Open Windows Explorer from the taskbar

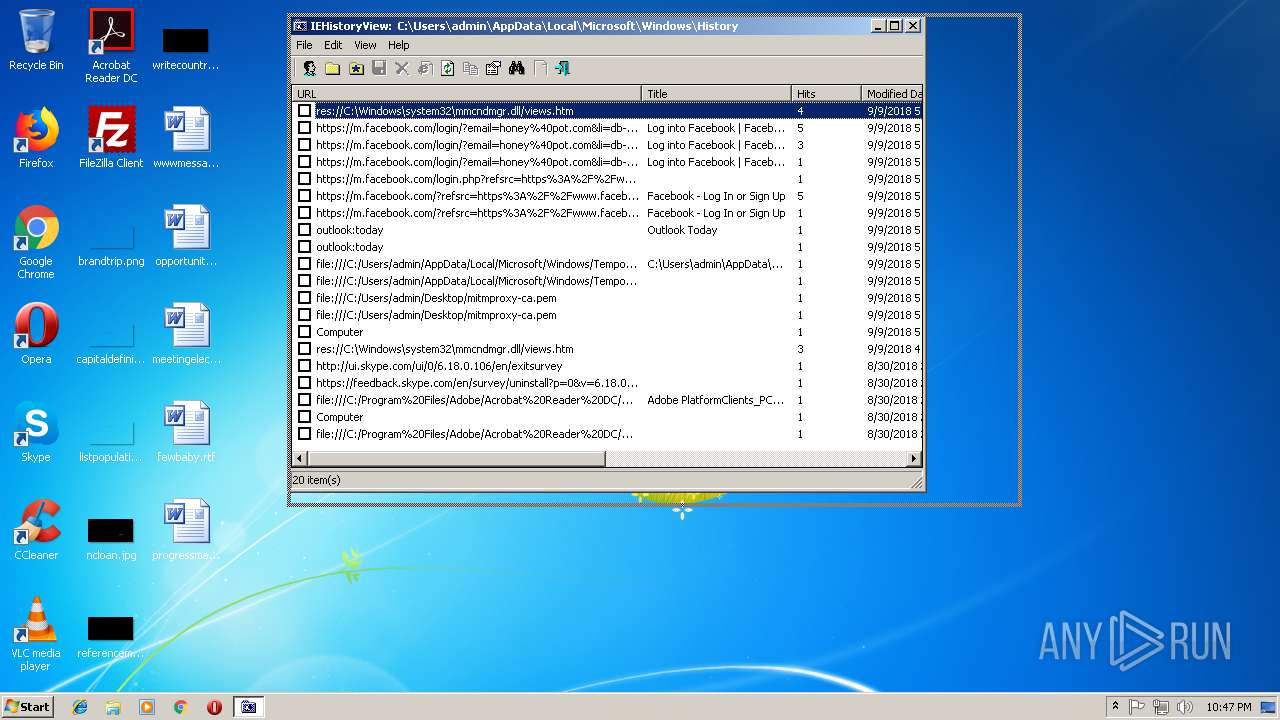point(113,707)
